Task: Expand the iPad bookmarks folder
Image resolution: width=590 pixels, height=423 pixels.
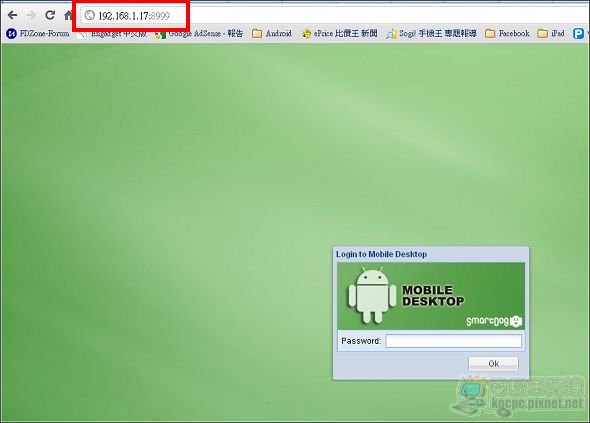Action: tap(551, 33)
